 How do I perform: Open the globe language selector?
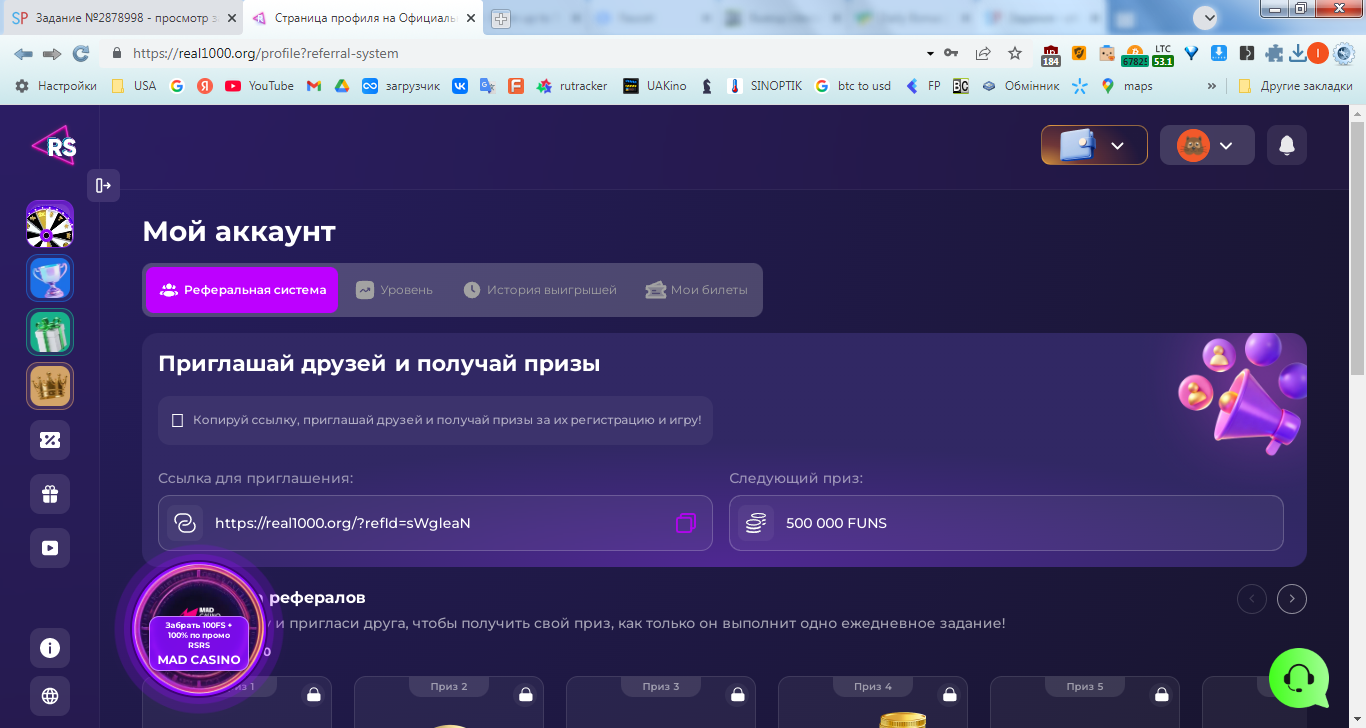[x=50, y=696]
